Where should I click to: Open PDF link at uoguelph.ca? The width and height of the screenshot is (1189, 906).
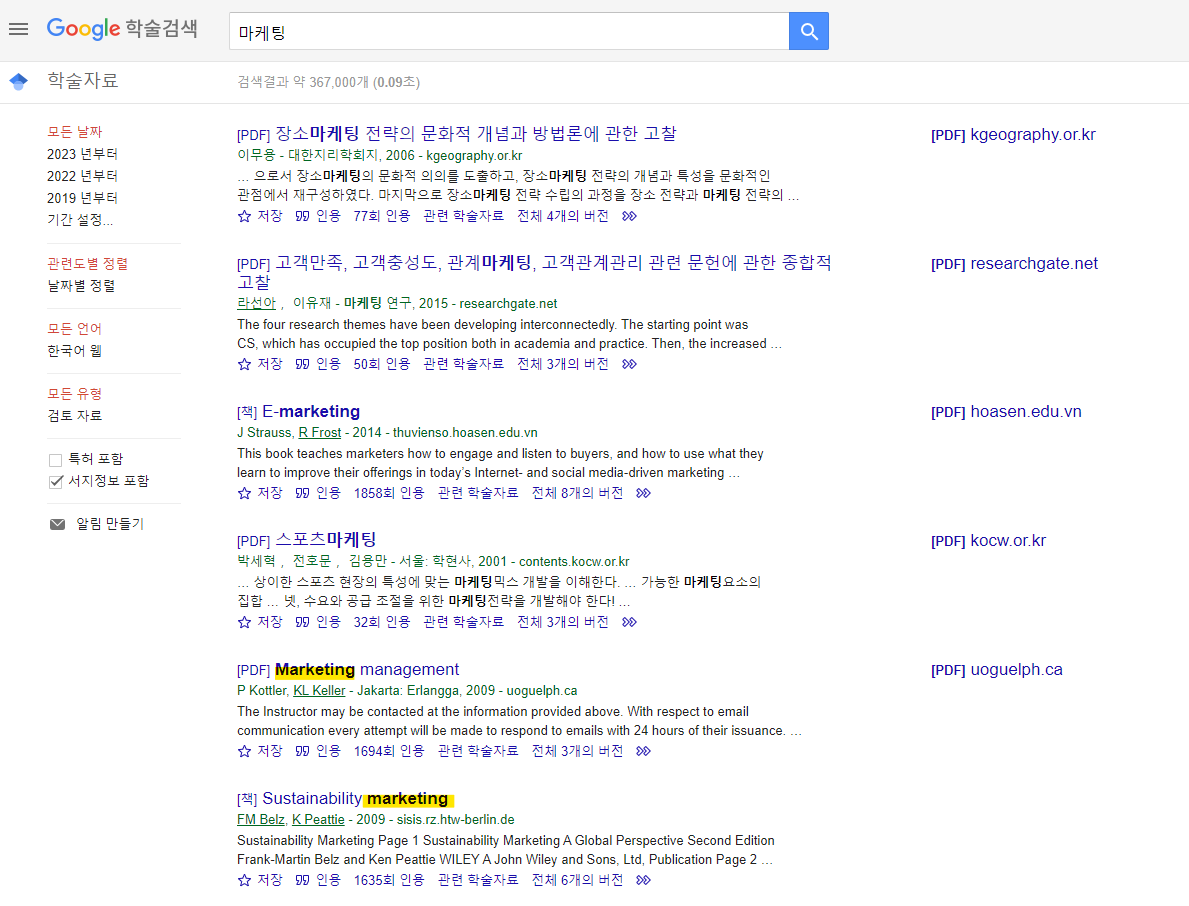[996, 669]
